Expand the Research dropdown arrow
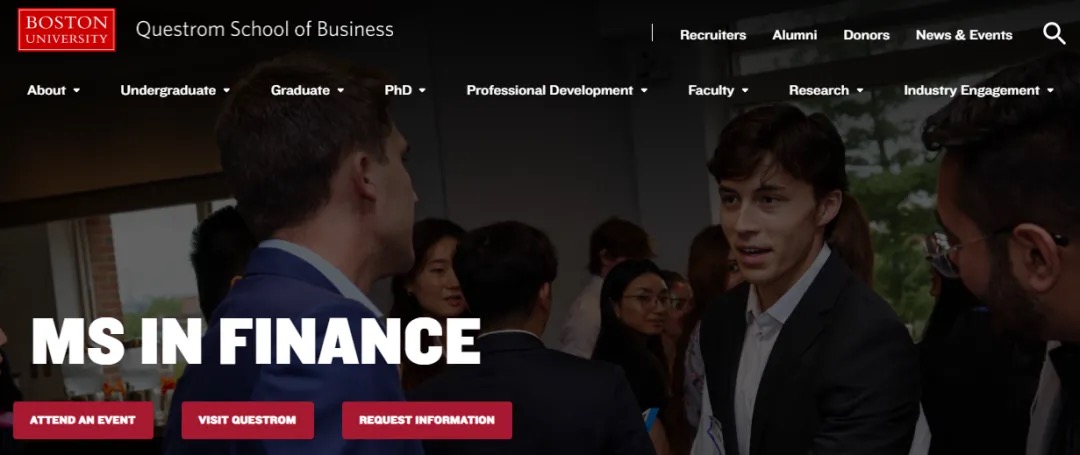 point(860,90)
